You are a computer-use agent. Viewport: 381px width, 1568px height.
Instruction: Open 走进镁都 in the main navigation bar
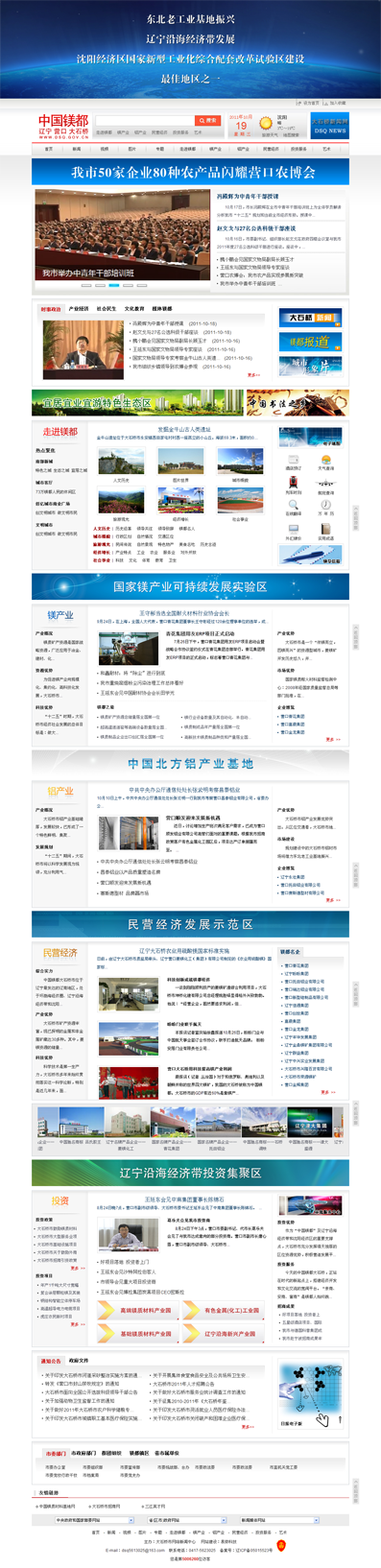pyautogui.click(x=187, y=149)
